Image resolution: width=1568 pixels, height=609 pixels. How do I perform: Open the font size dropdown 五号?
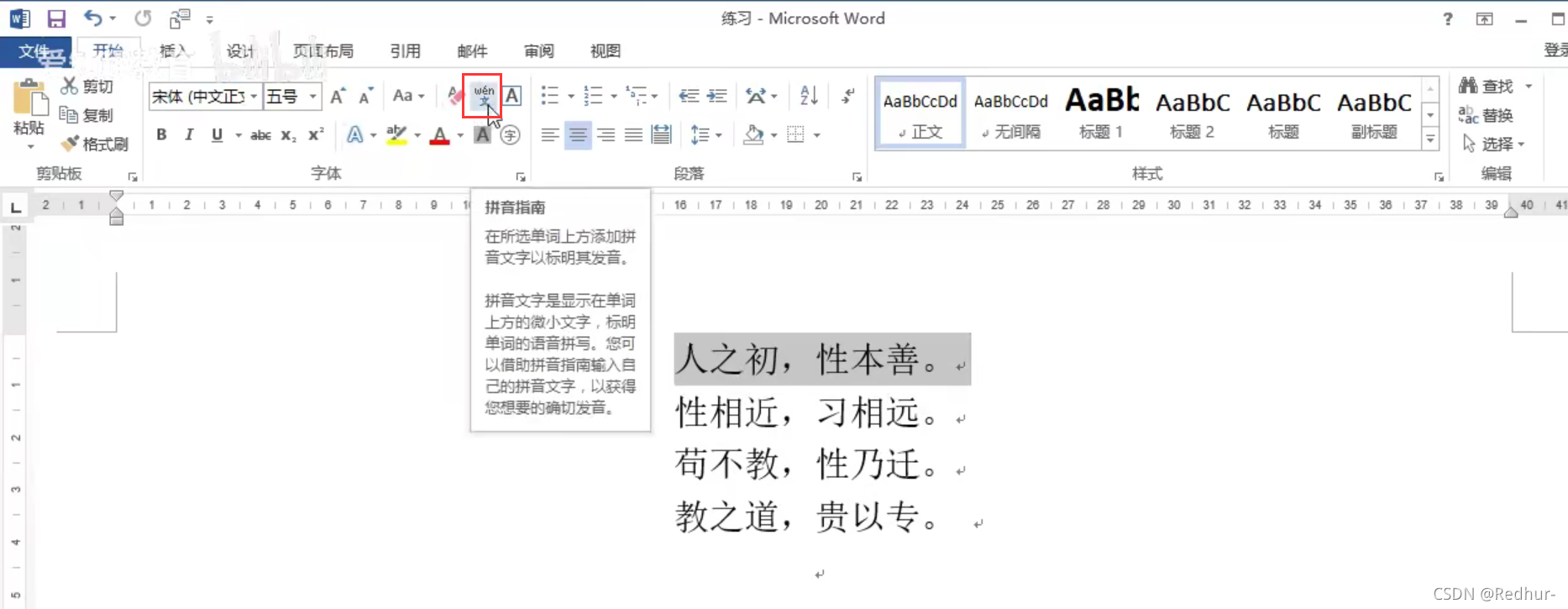[x=312, y=97]
